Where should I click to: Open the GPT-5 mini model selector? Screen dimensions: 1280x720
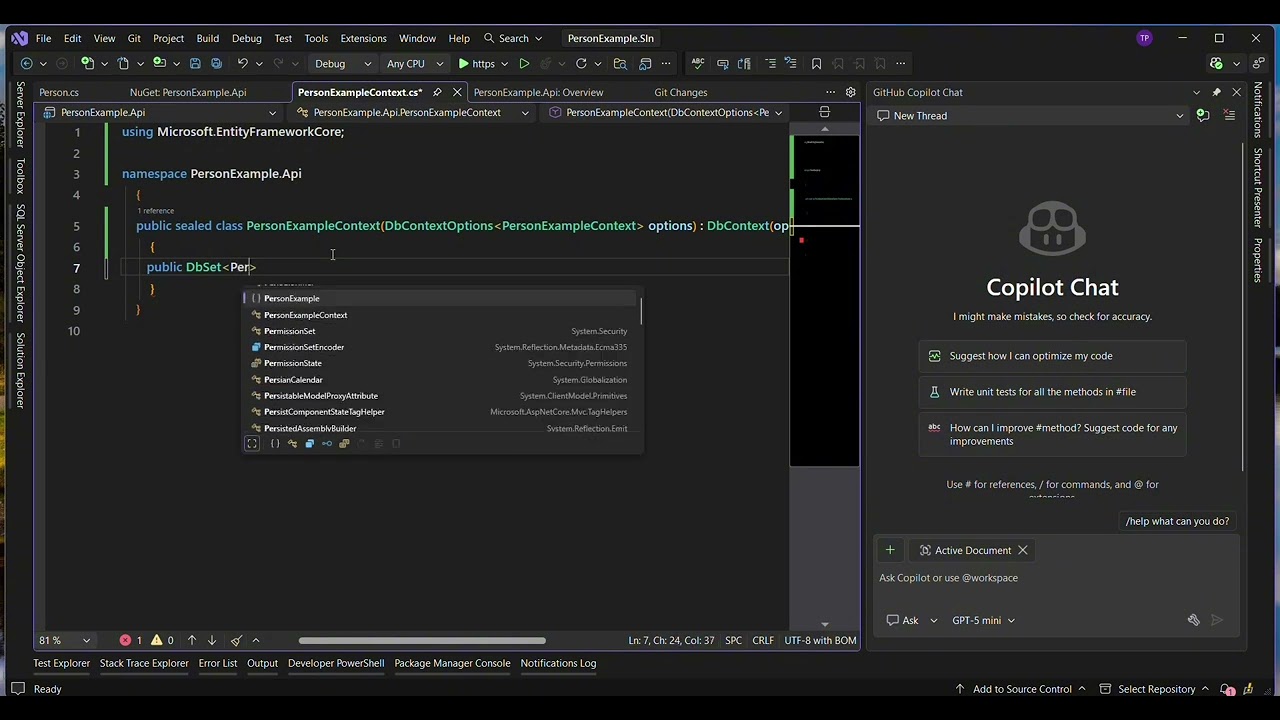[x=984, y=620]
